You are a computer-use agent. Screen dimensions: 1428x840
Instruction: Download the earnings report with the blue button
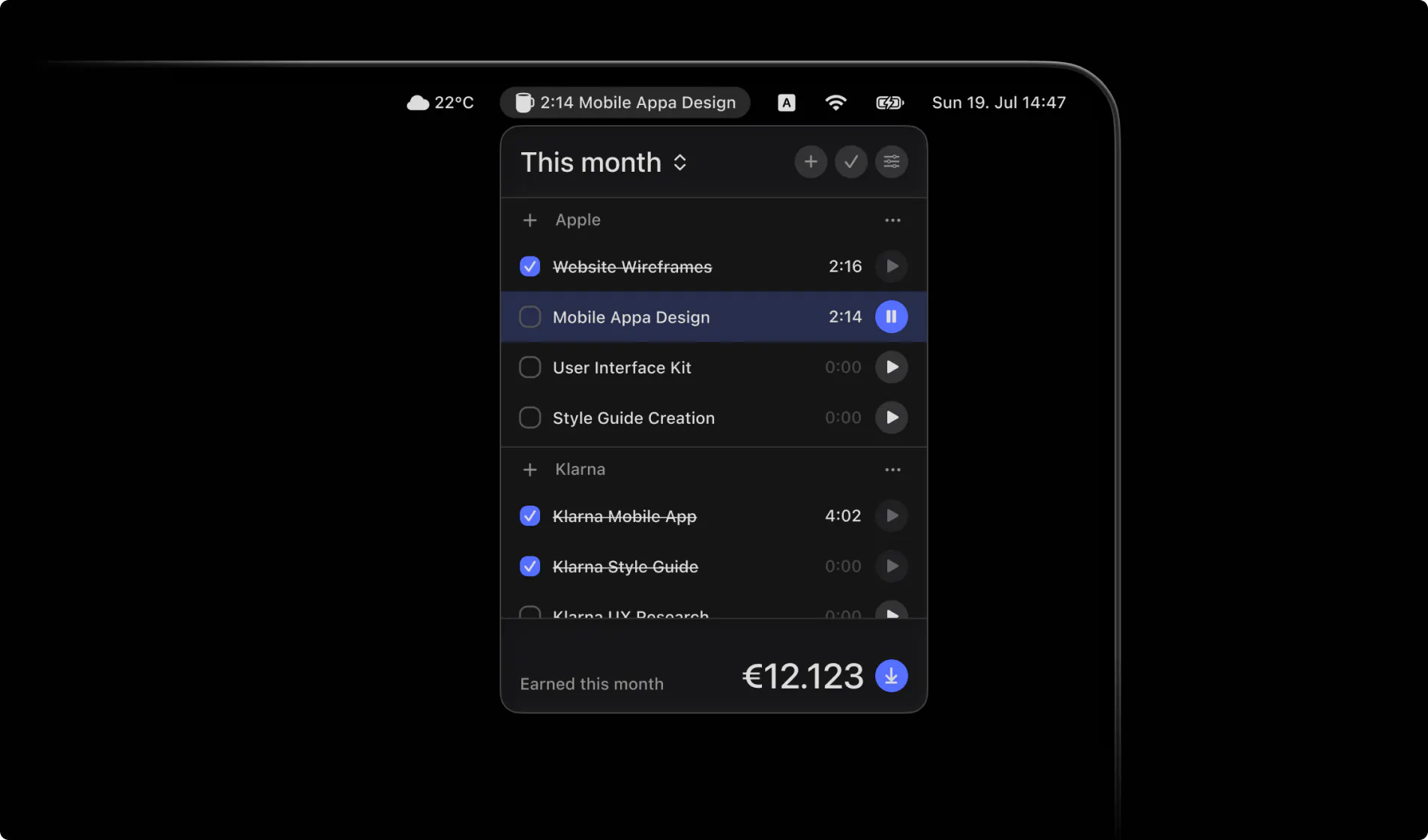pos(892,676)
